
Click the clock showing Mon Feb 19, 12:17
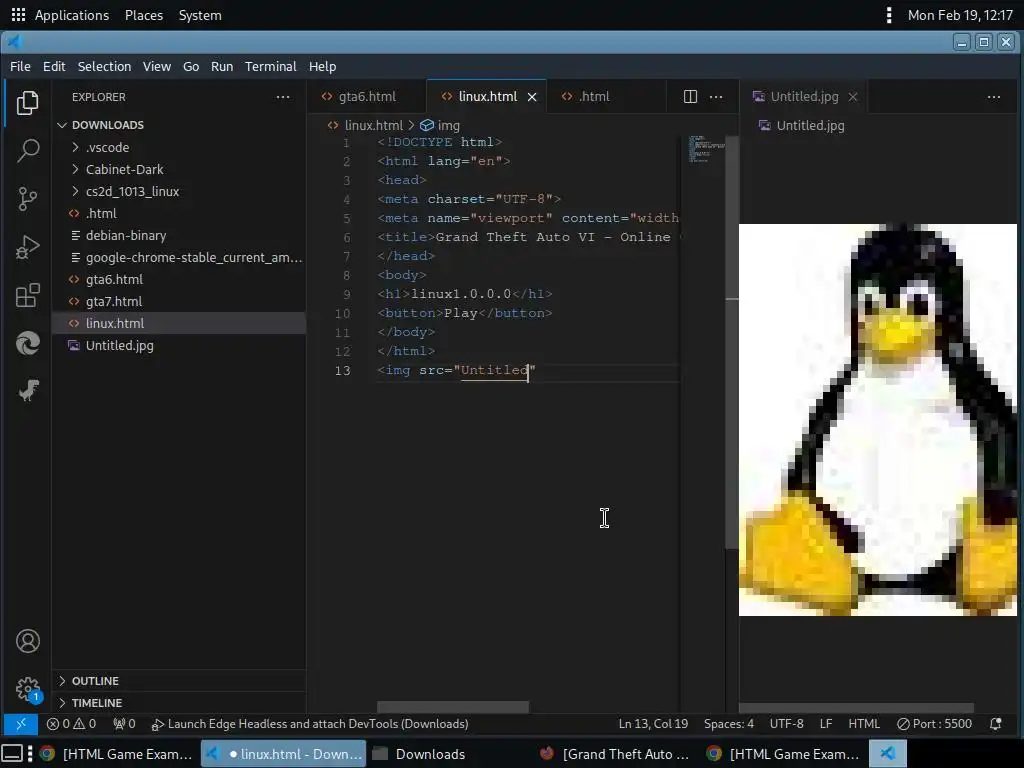(x=960, y=15)
